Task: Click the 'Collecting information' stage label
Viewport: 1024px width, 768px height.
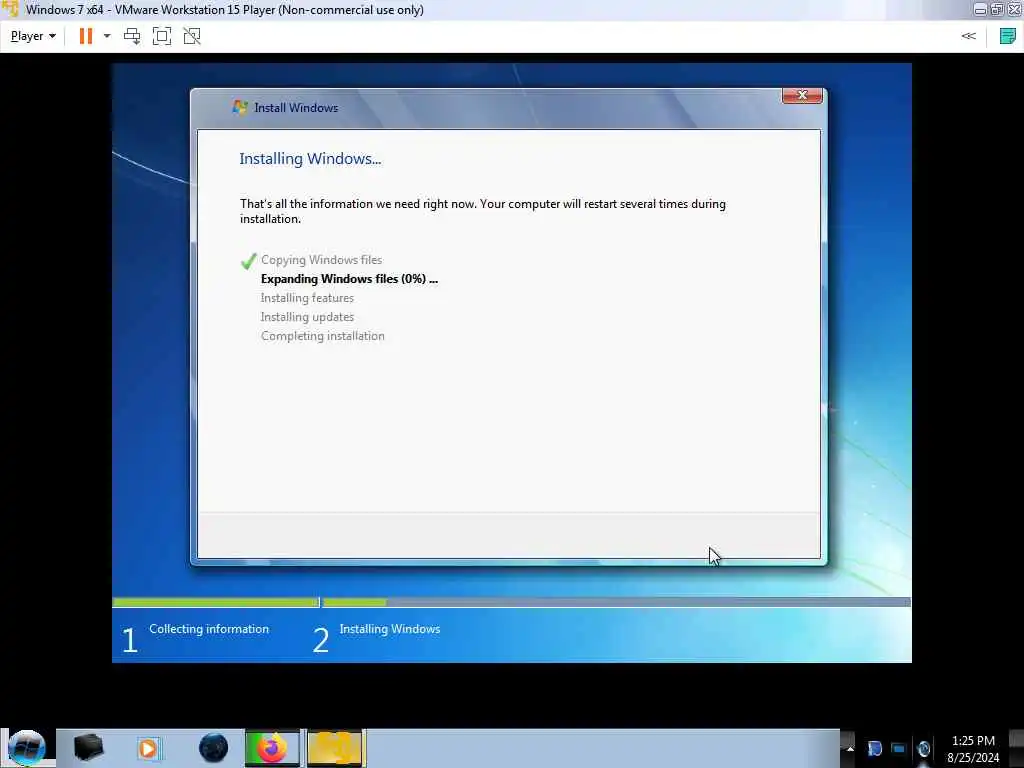Action: pyautogui.click(x=209, y=629)
